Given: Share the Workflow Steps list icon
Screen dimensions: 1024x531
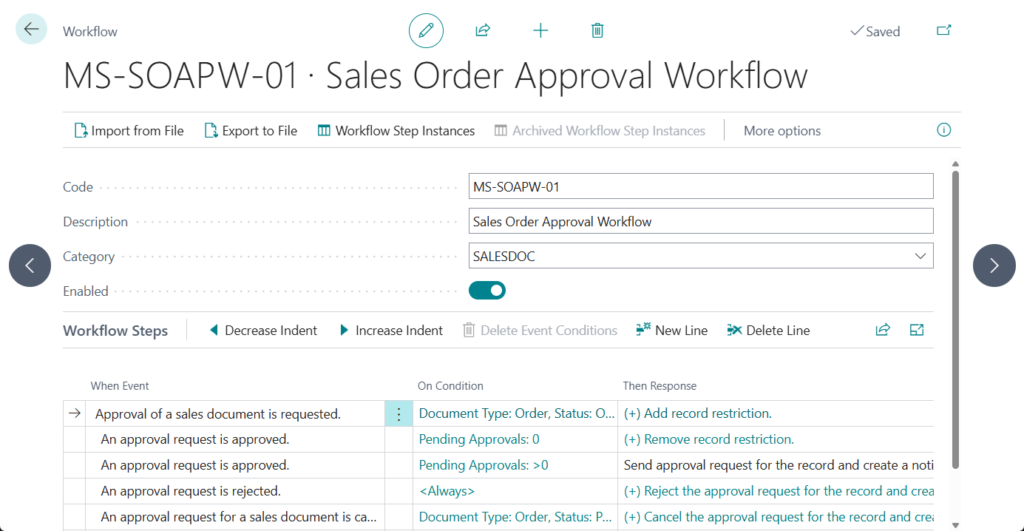Looking at the screenshot, I should point(883,330).
